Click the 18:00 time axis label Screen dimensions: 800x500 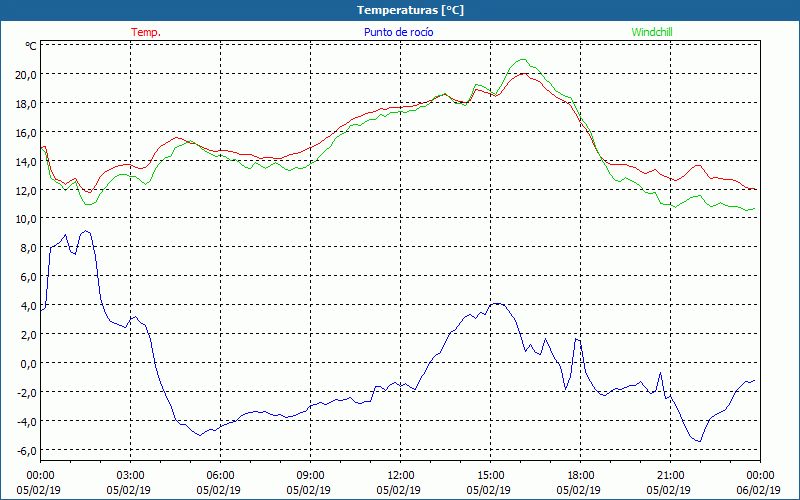point(581,476)
